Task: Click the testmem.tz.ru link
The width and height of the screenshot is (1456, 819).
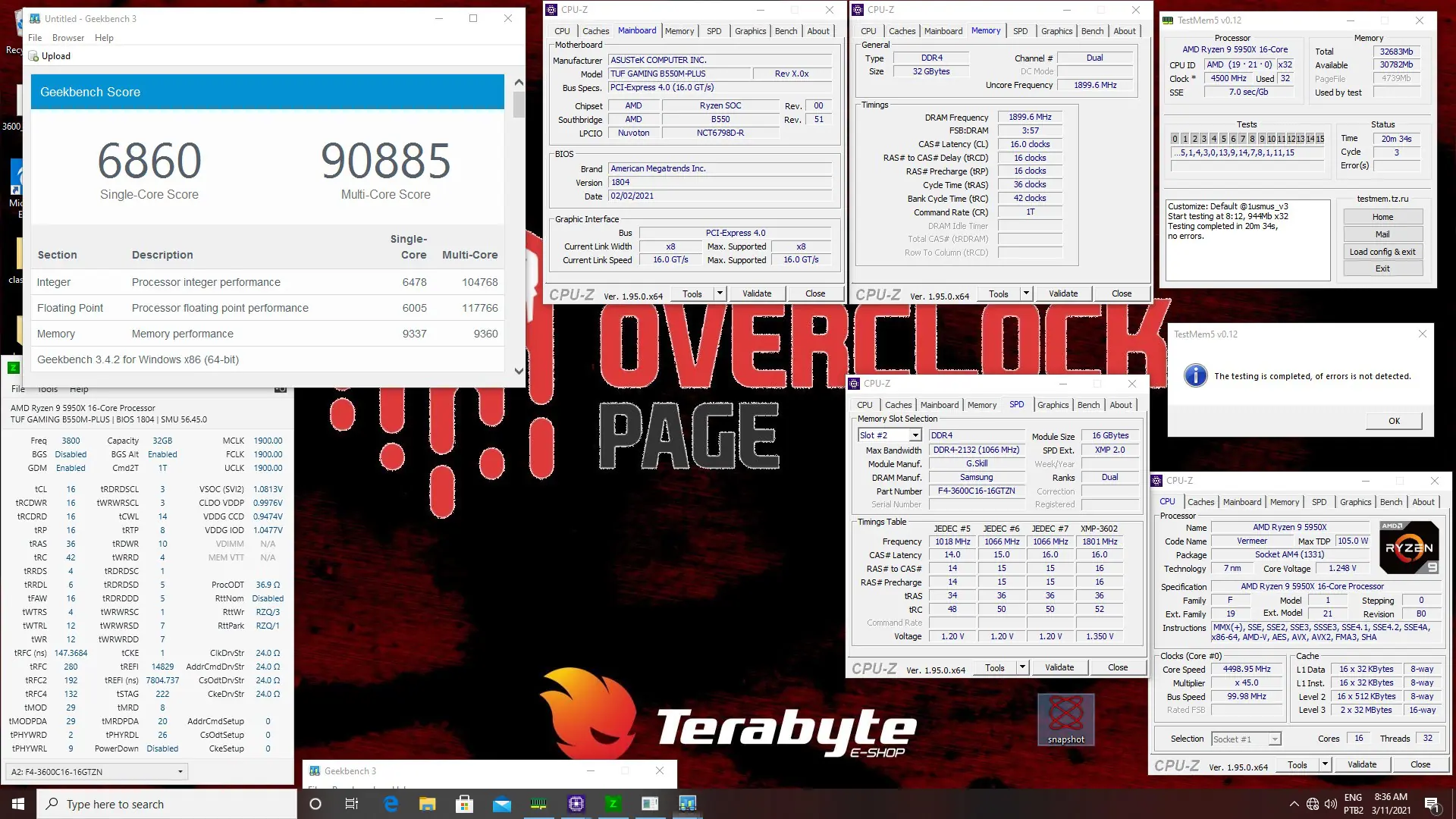Action: tap(1382, 199)
